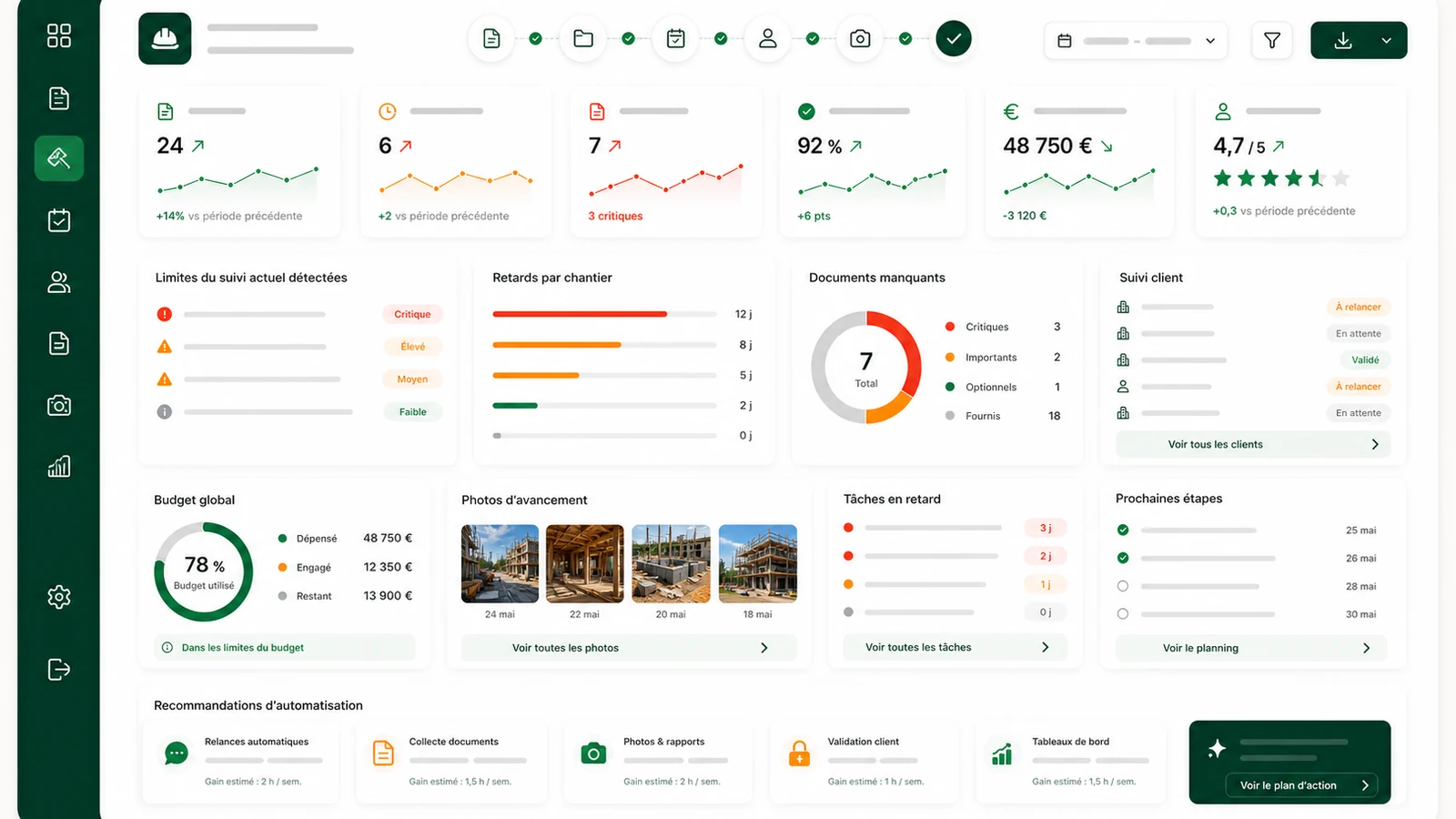Toggle the checked step dated 25 mai
Screen dimensions: 1456x819
[x=1123, y=530]
